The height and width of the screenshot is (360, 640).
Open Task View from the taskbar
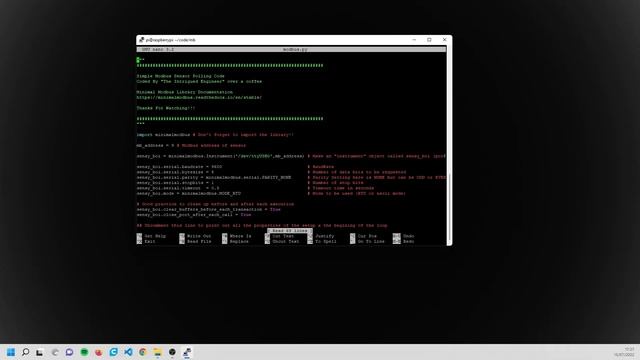tap(40, 352)
